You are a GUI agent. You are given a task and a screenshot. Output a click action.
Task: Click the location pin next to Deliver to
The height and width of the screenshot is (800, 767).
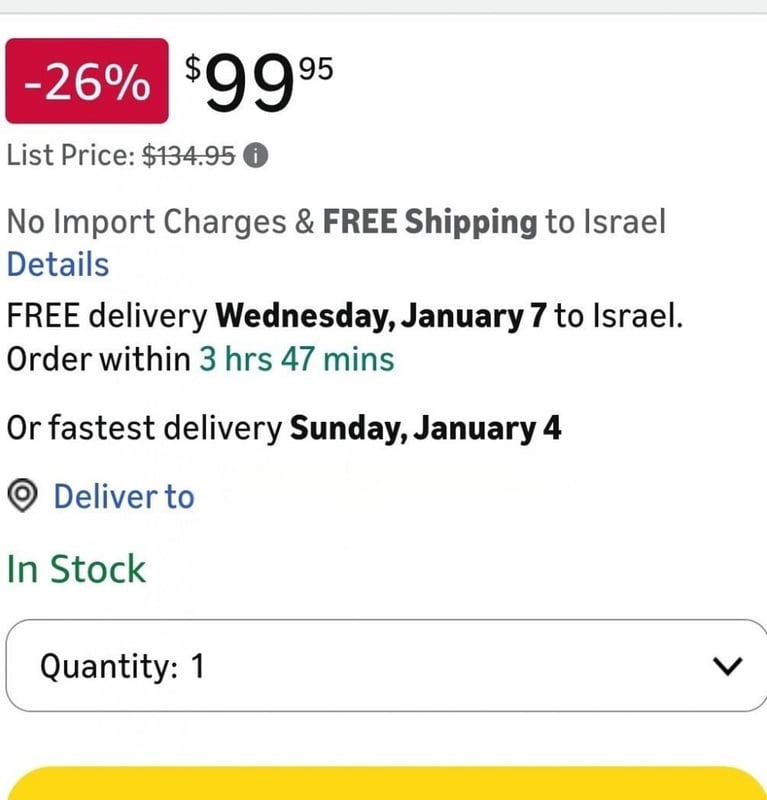click(x=22, y=496)
